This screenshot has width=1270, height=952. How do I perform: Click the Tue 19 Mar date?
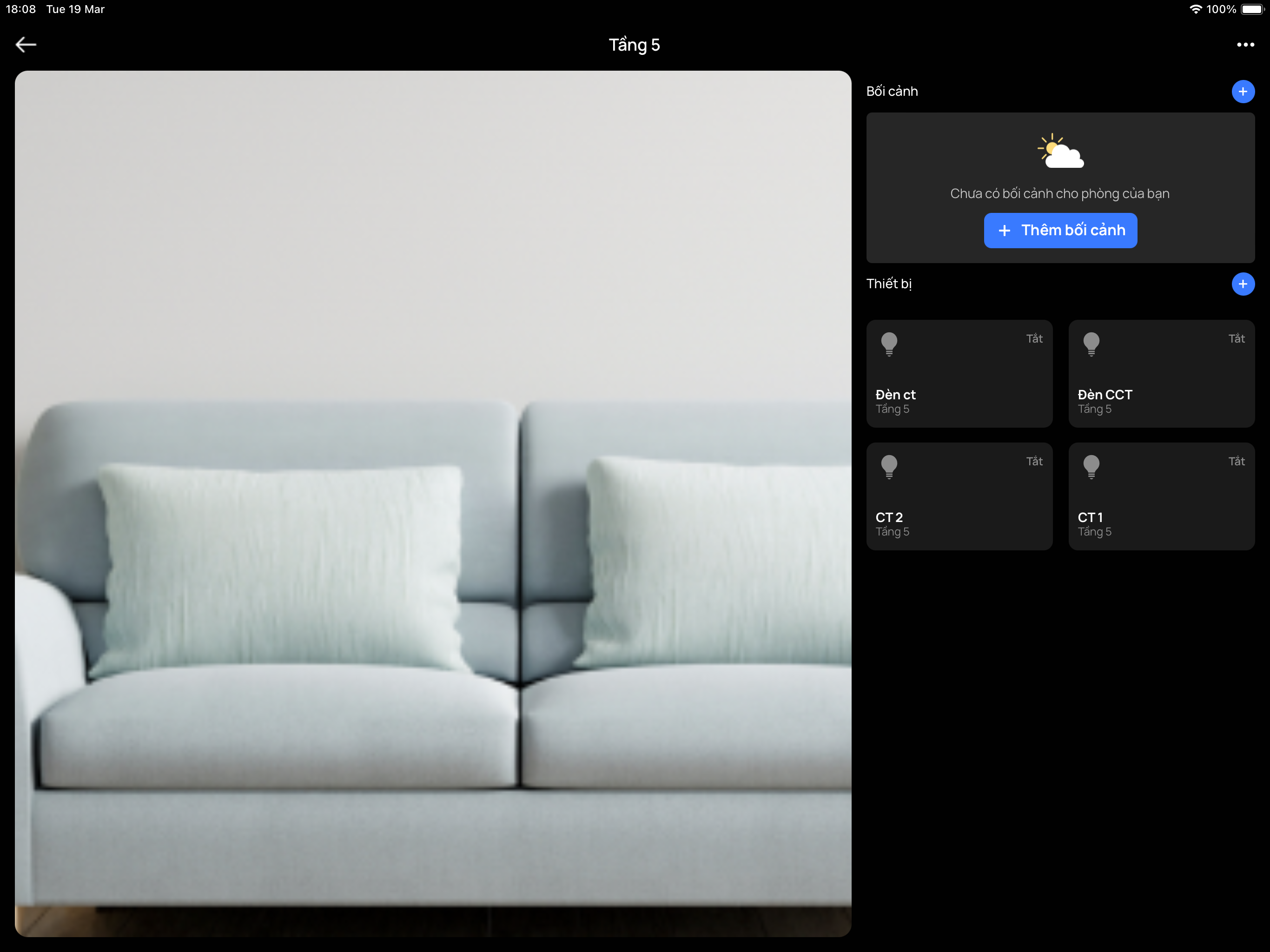click(x=75, y=9)
